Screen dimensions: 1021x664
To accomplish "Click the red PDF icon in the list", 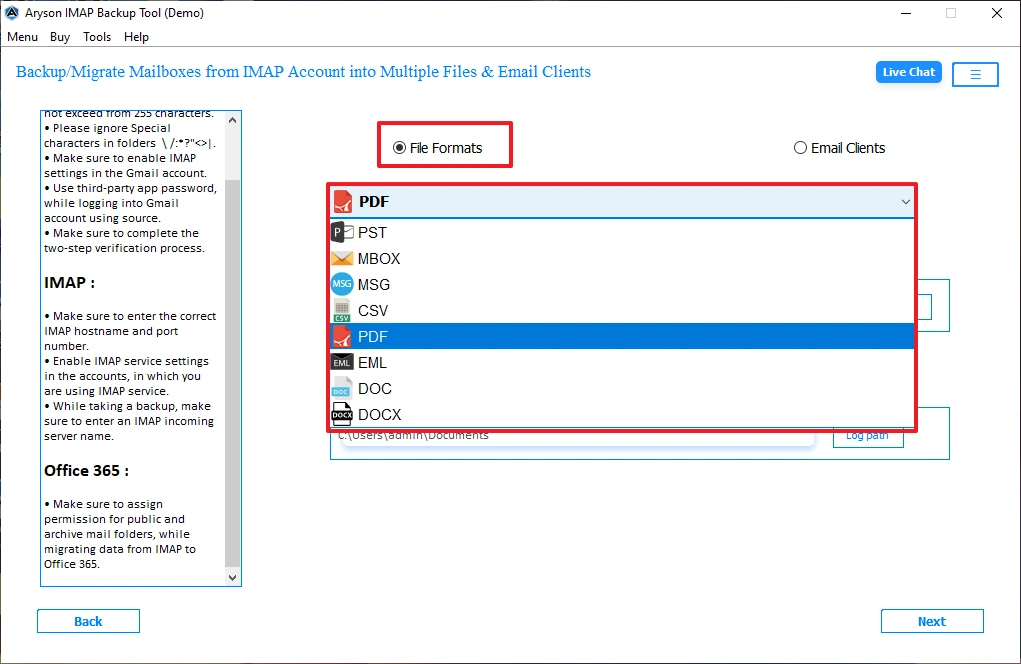I will click(341, 336).
